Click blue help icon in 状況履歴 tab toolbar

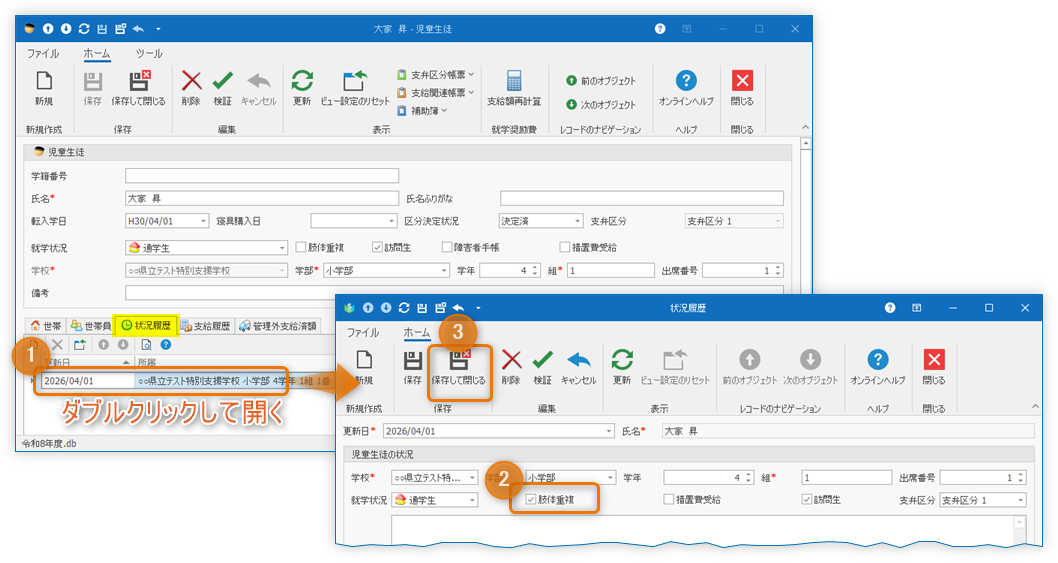(x=165, y=345)
